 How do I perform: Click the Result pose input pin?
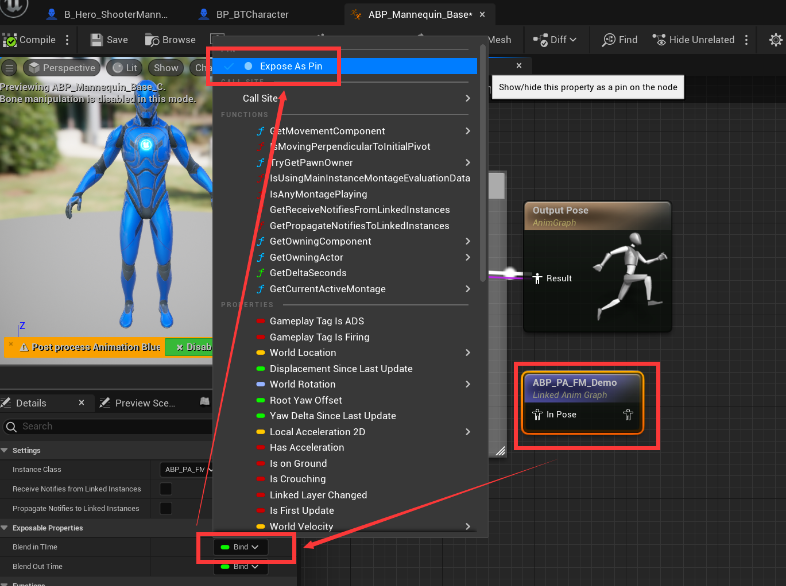(537, 278)
